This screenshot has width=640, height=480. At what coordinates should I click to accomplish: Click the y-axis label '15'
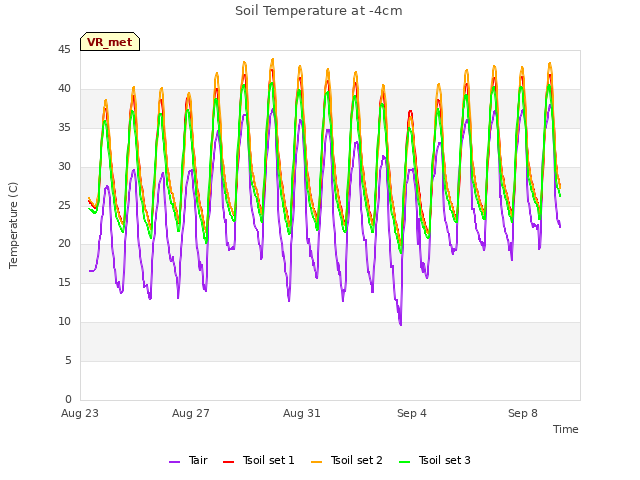tap(64, 282)
